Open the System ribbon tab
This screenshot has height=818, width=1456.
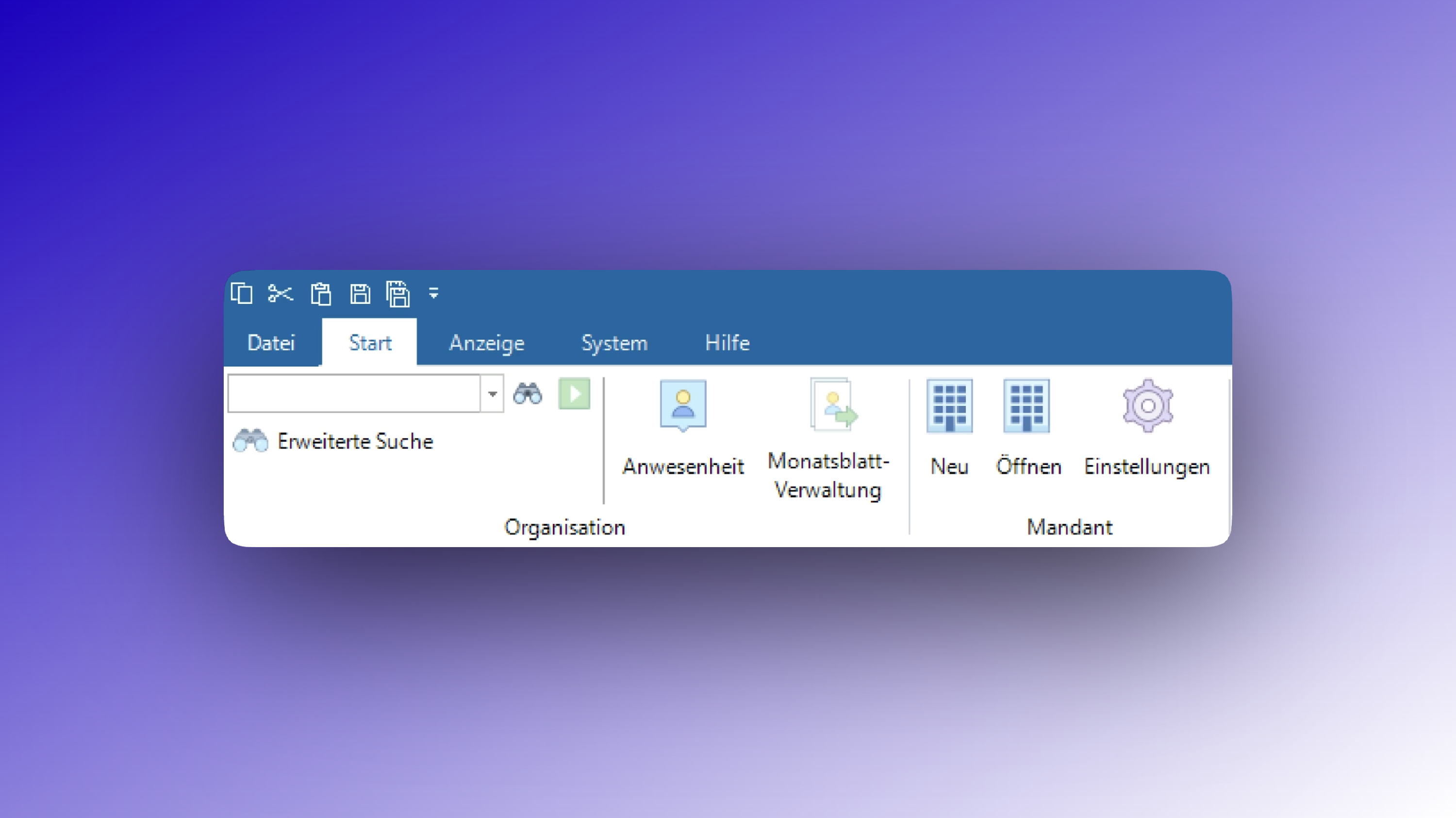[x=614, y=343]
